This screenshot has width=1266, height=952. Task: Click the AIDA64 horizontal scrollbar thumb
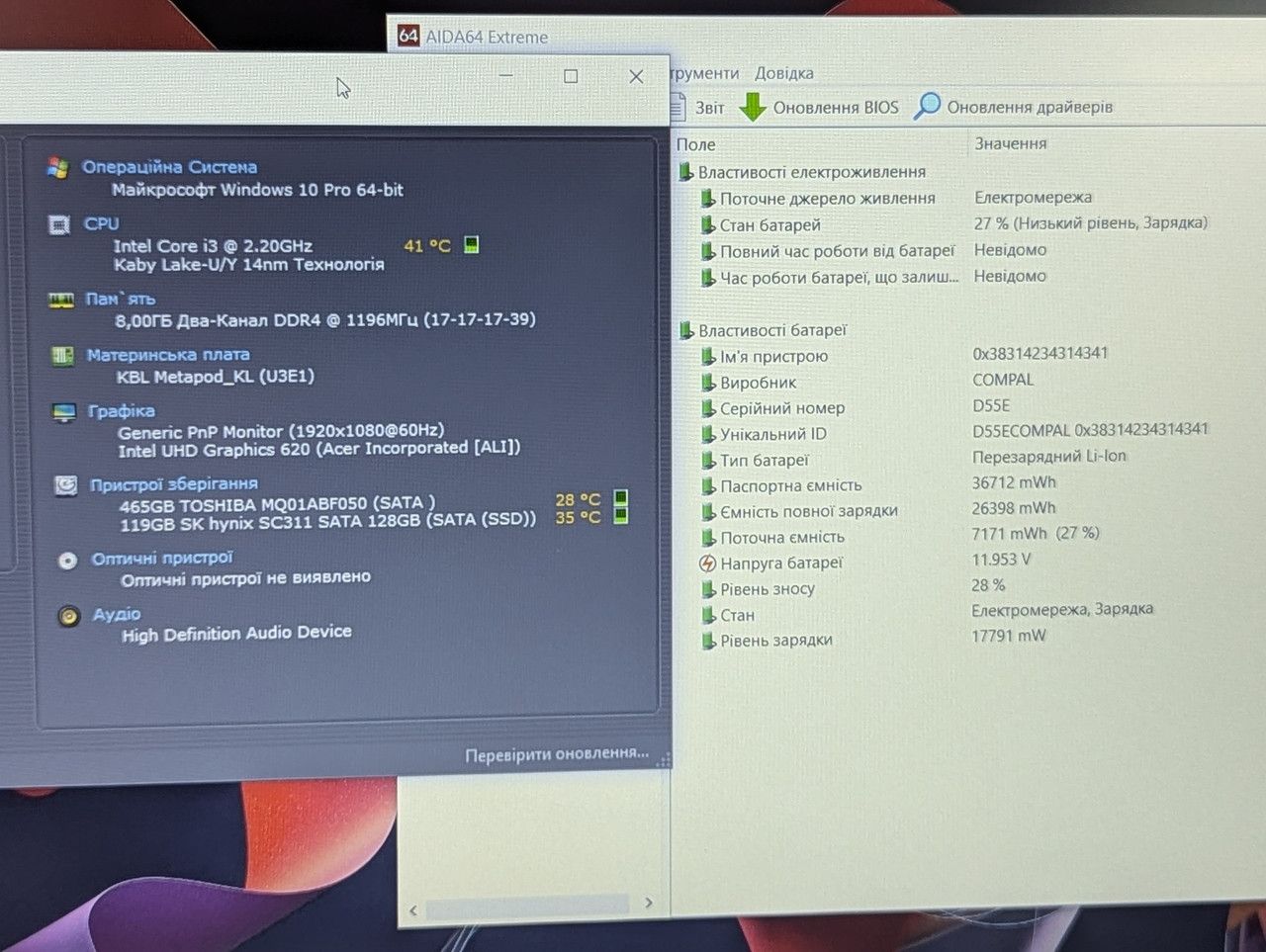tap(527, 906)
